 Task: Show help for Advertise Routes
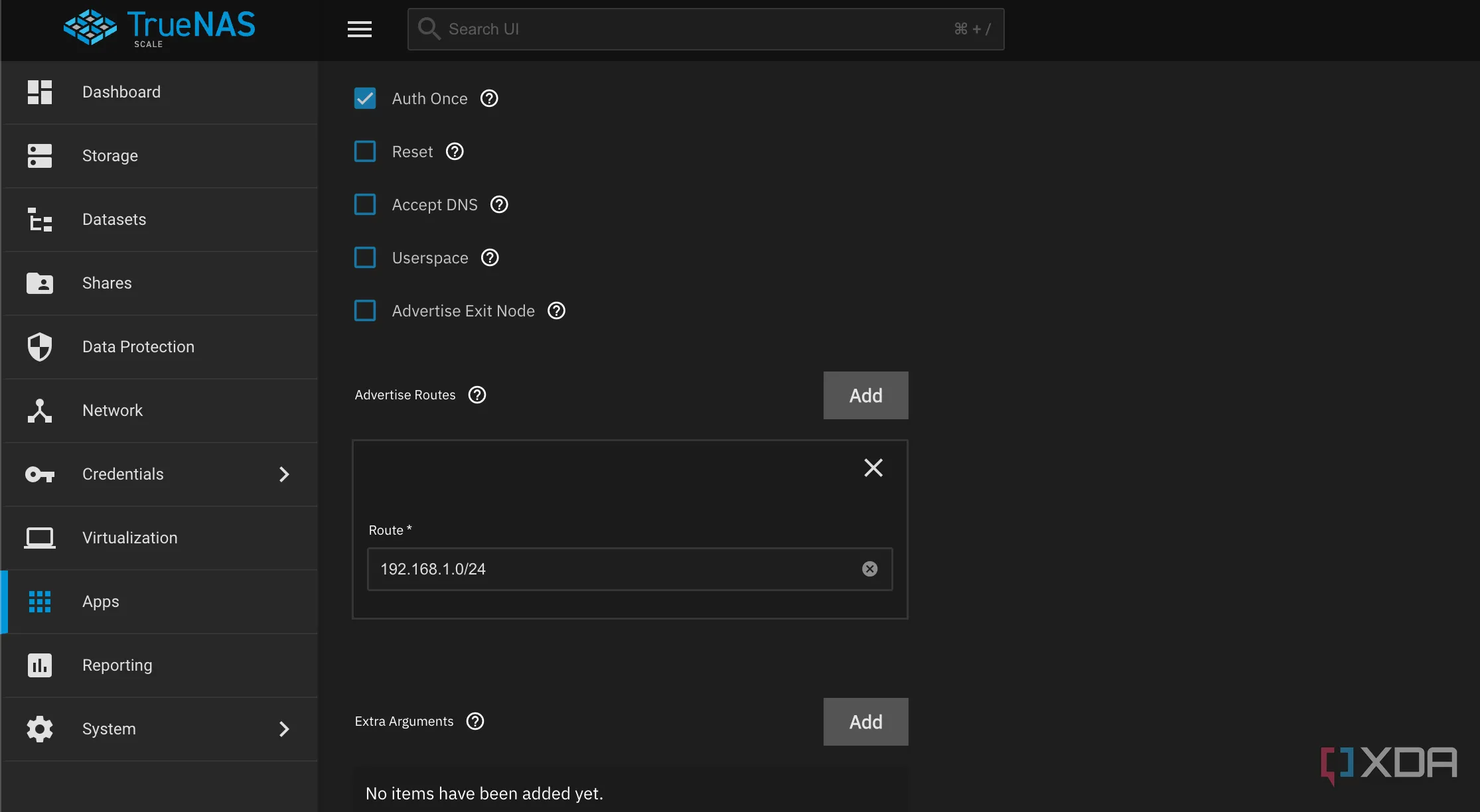(x=477, y=395)
